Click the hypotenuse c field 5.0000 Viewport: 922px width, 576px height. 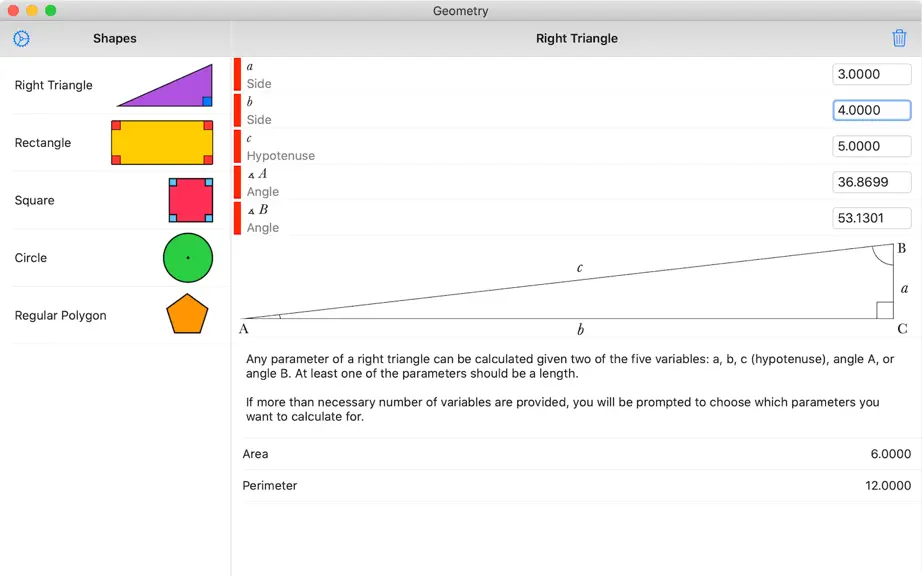(871, 146)
